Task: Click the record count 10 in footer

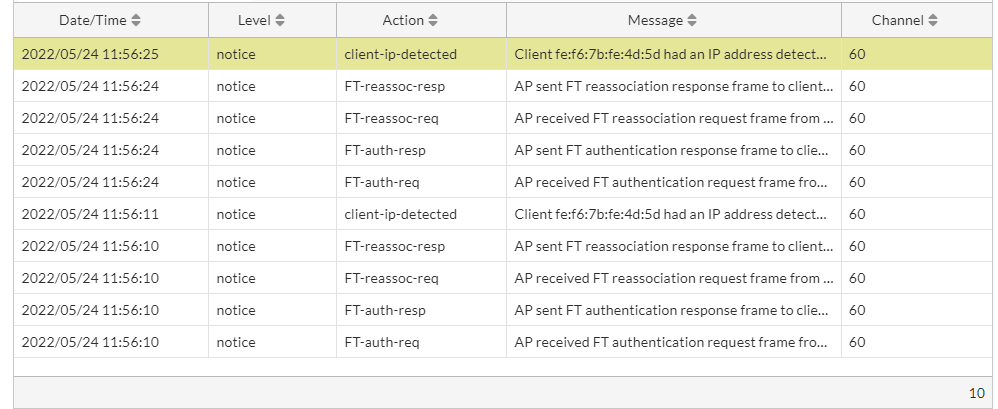Action: (976, 393)
